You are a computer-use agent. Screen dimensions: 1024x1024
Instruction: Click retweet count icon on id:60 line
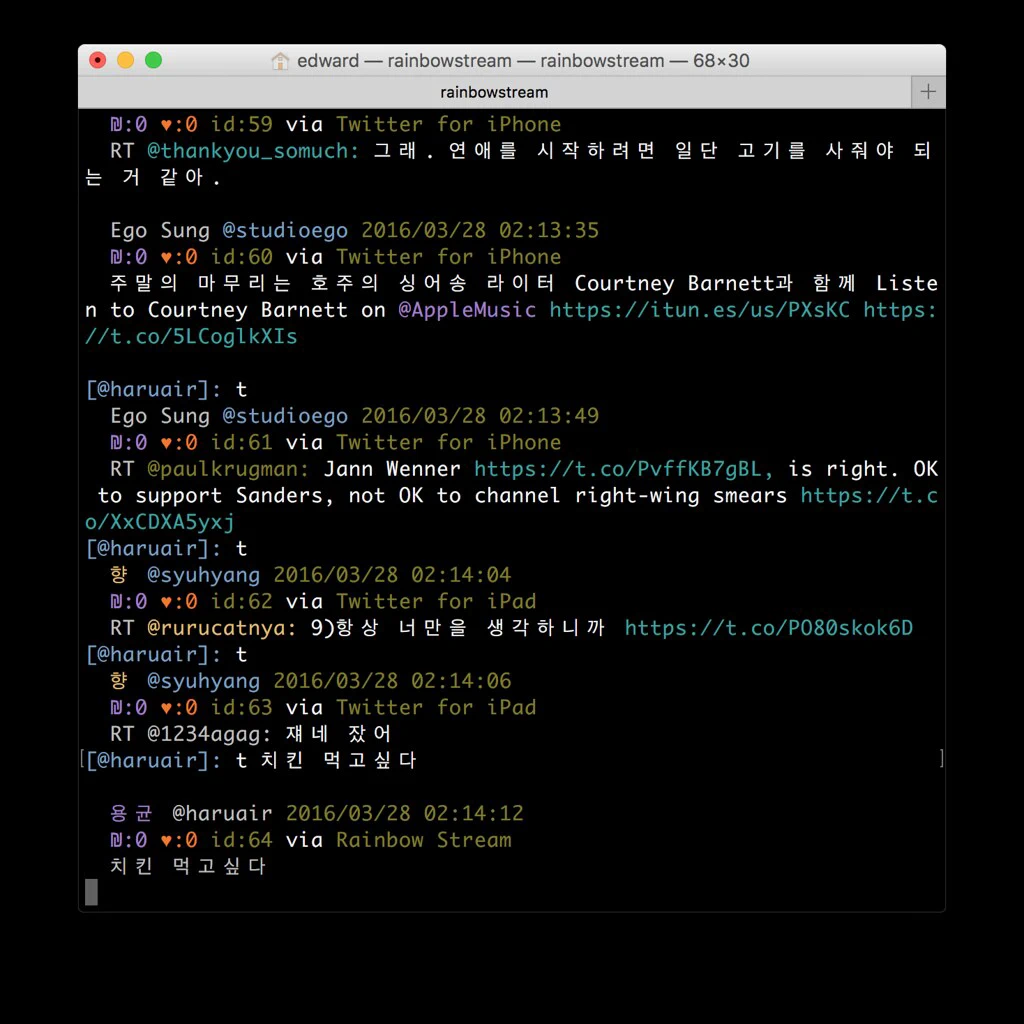tap(116, 257)
